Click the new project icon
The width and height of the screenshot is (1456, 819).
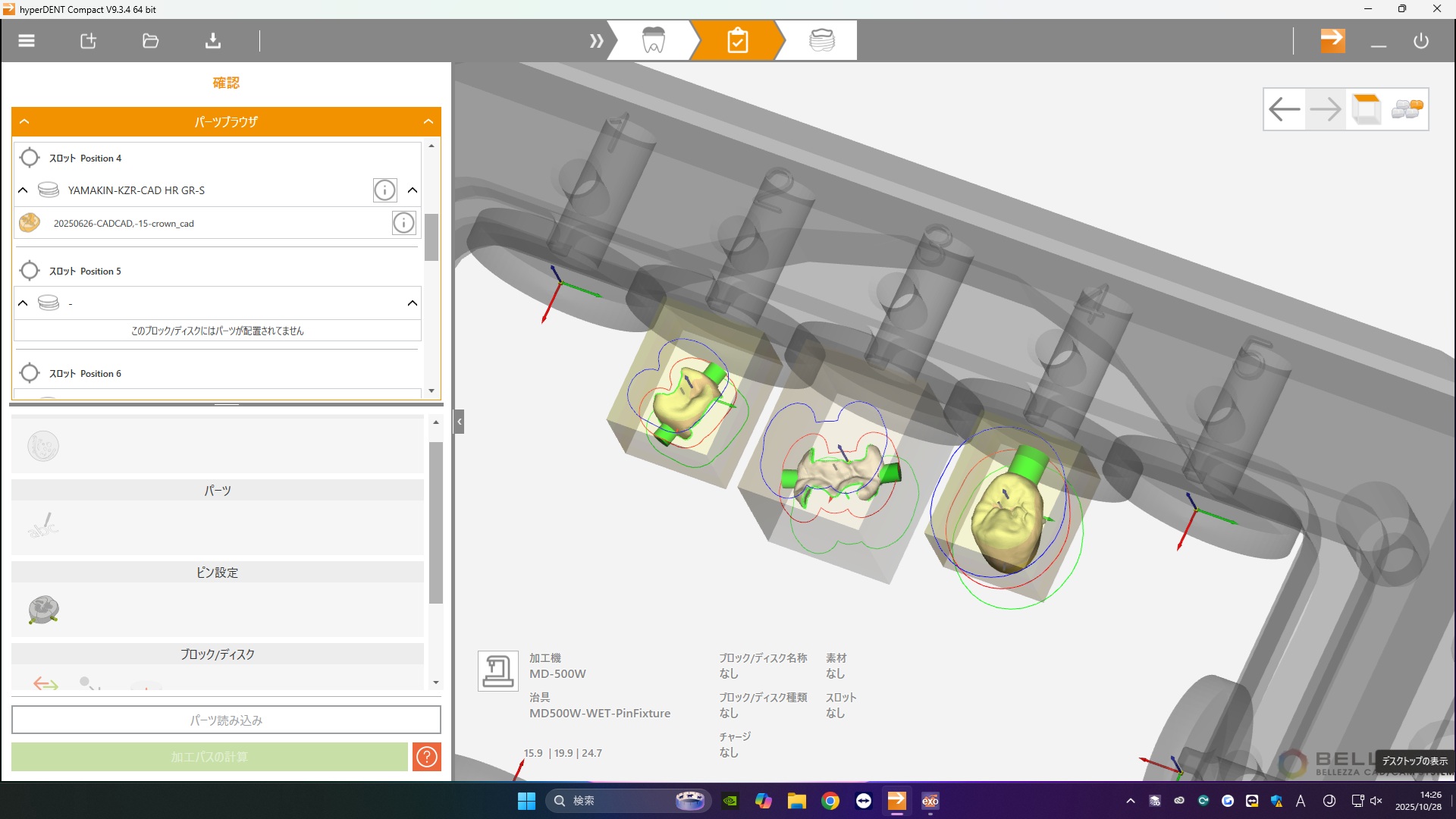click(89, 41)
